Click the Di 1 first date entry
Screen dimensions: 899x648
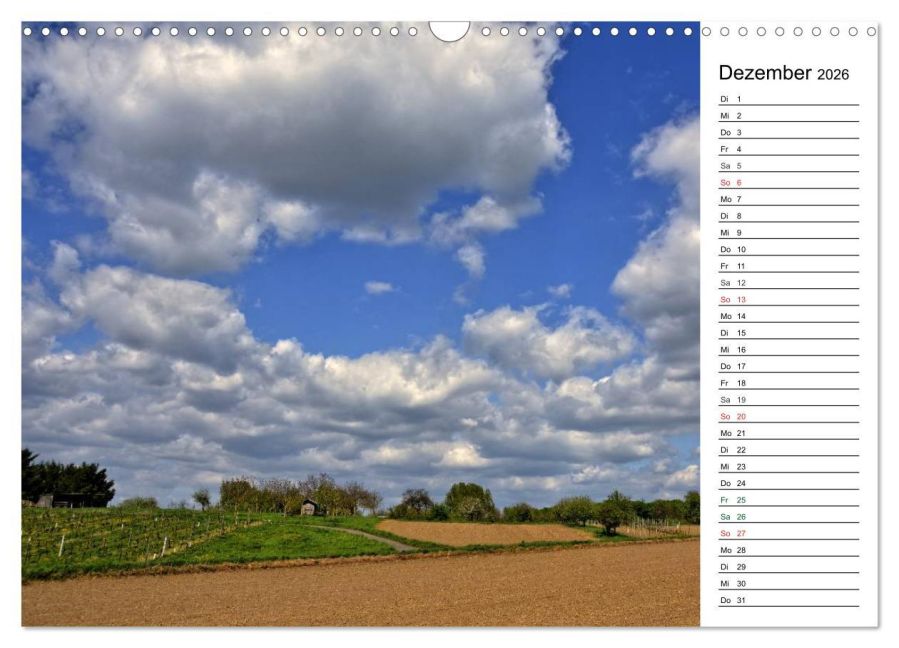[x=728, y=100]
